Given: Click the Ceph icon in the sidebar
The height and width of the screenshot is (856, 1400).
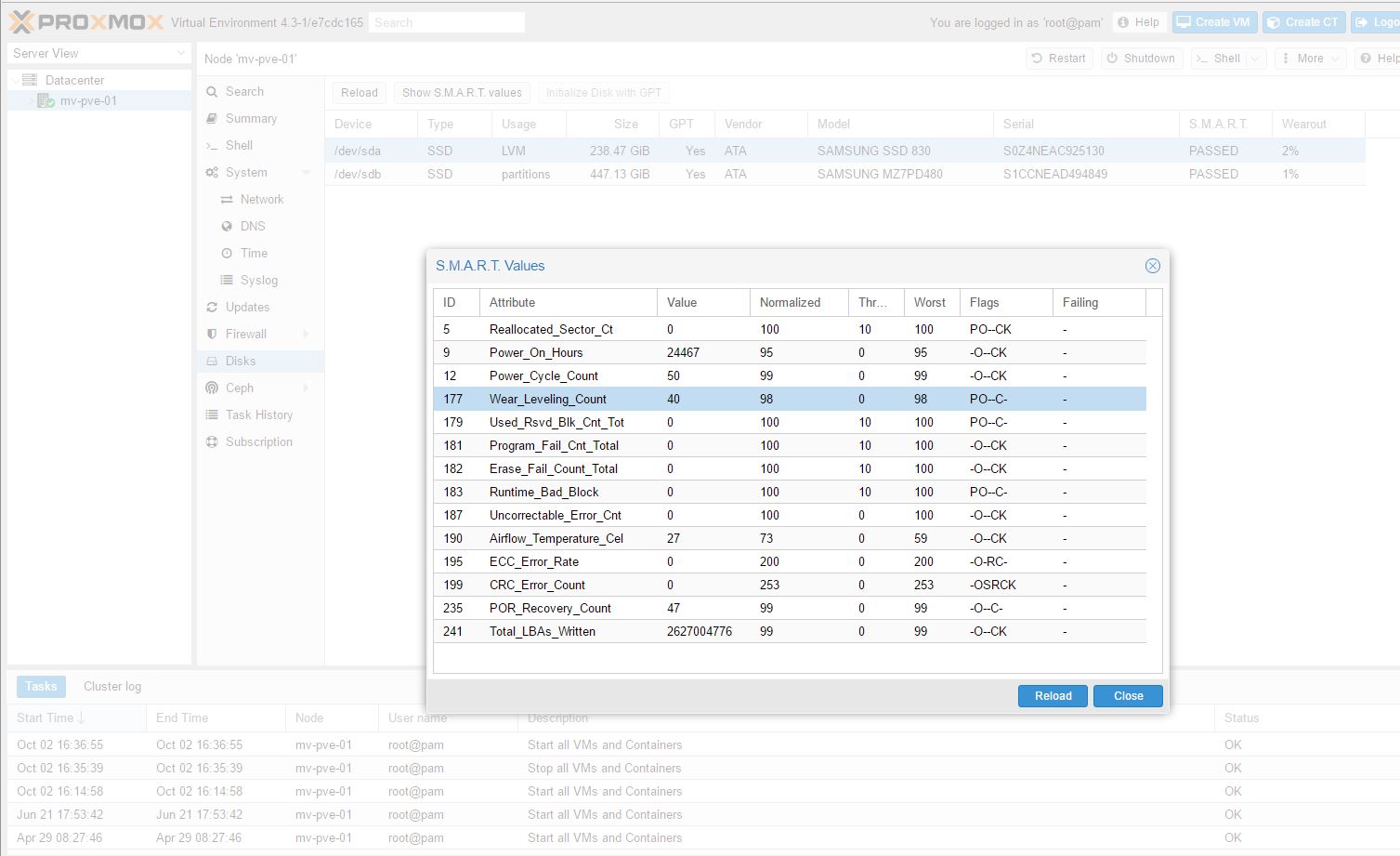Looking at the screenshot, I should pyautogui.click(x=212, y=388).
